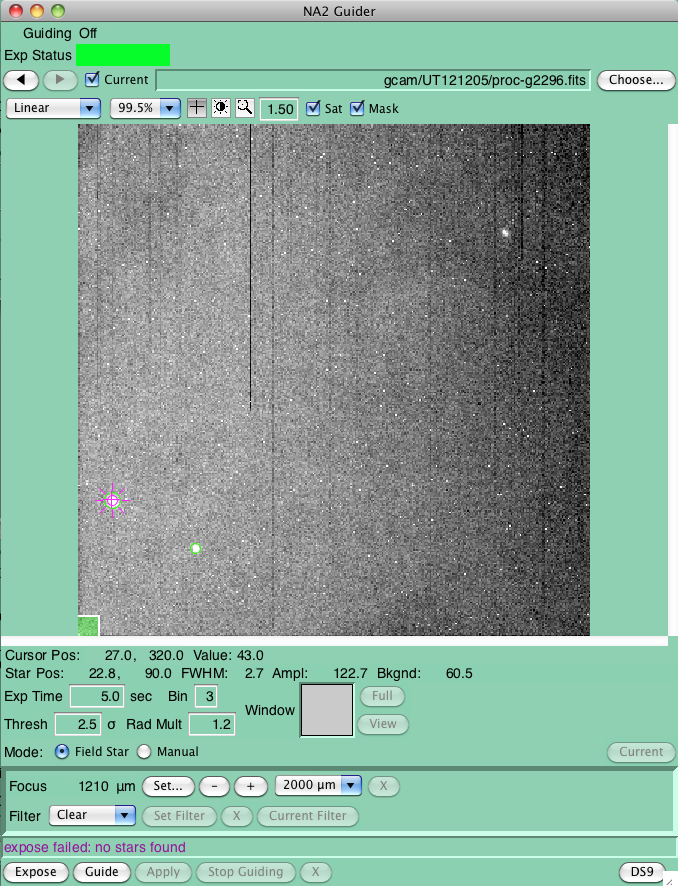Select the magnifier zoom tool icon
The height and width of the screenshot is (886, 678).
[245, 107]
